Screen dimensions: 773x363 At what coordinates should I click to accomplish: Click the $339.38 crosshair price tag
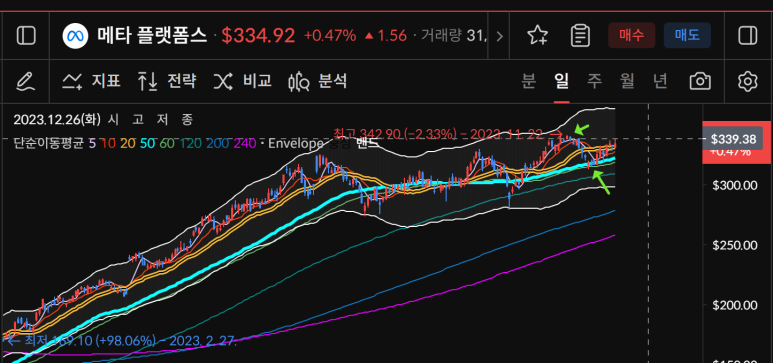pyautogui.click(x=734, y=140)
